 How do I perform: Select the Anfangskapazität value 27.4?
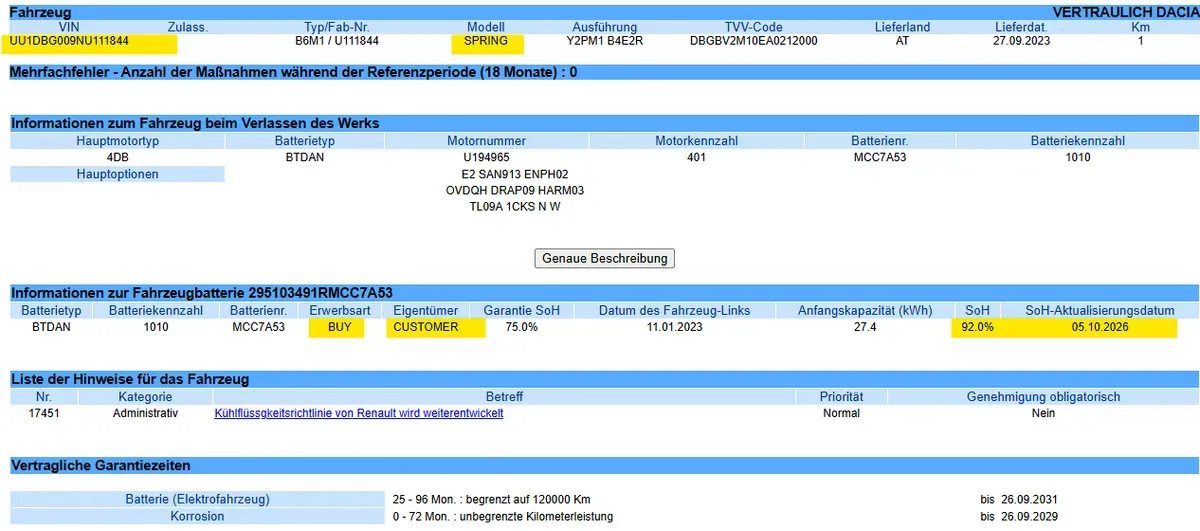[x=866, y=327]
